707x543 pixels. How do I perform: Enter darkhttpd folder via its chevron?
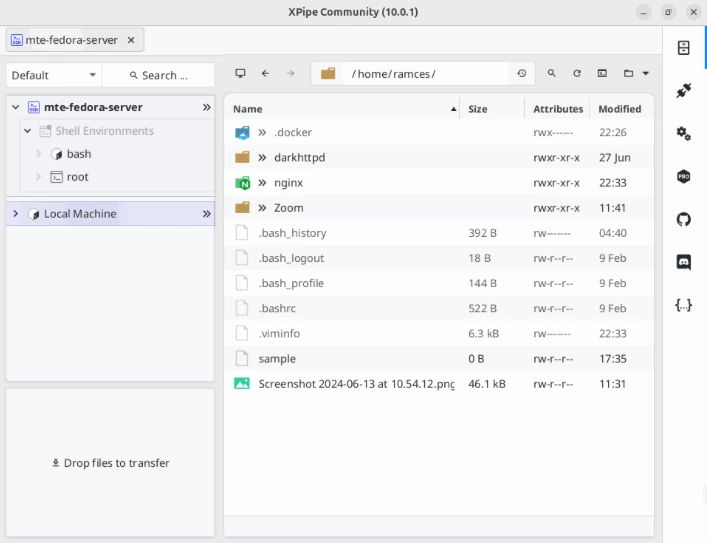click(262, 157)
